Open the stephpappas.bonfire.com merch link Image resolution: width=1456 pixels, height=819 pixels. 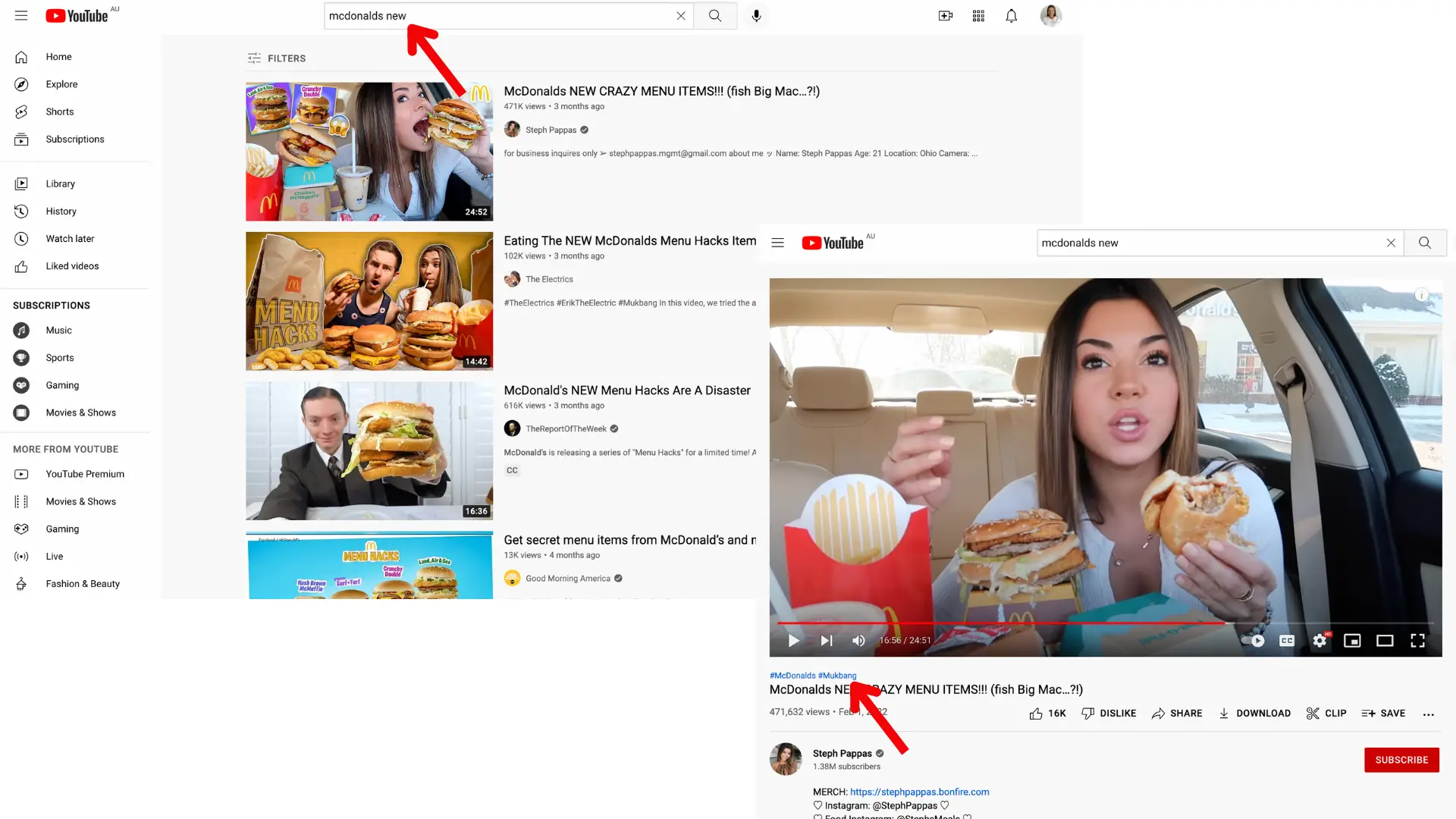pos(920,791)
